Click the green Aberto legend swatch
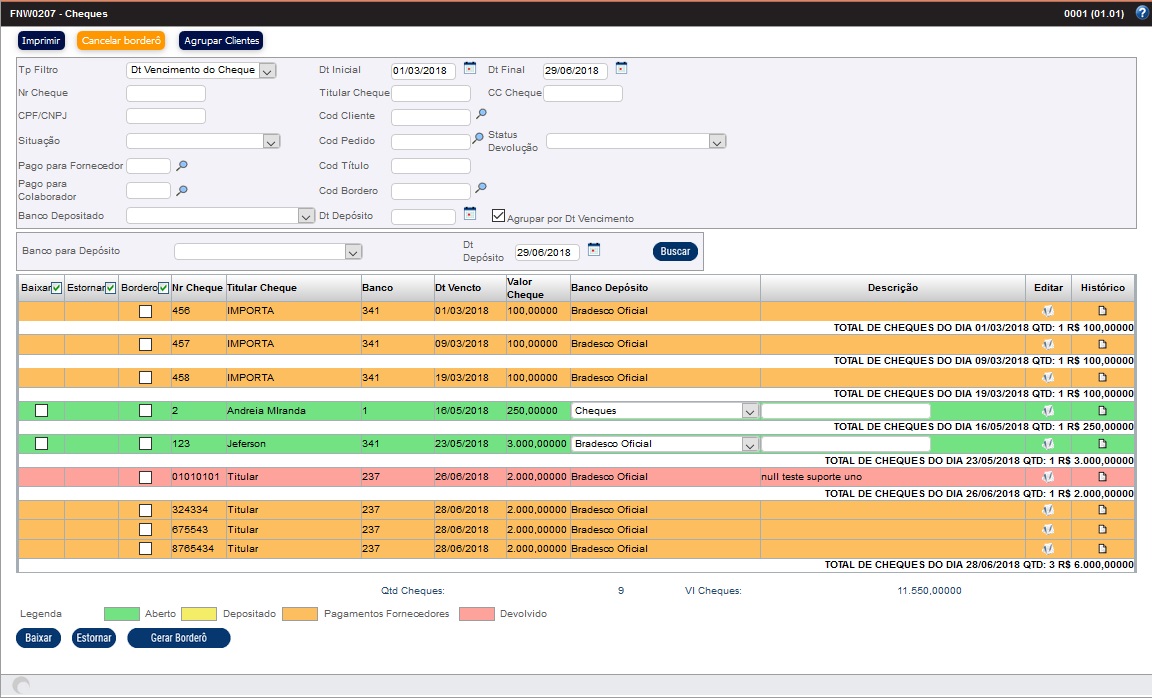This screenshot has height=698, width=1152. point(123,613)
